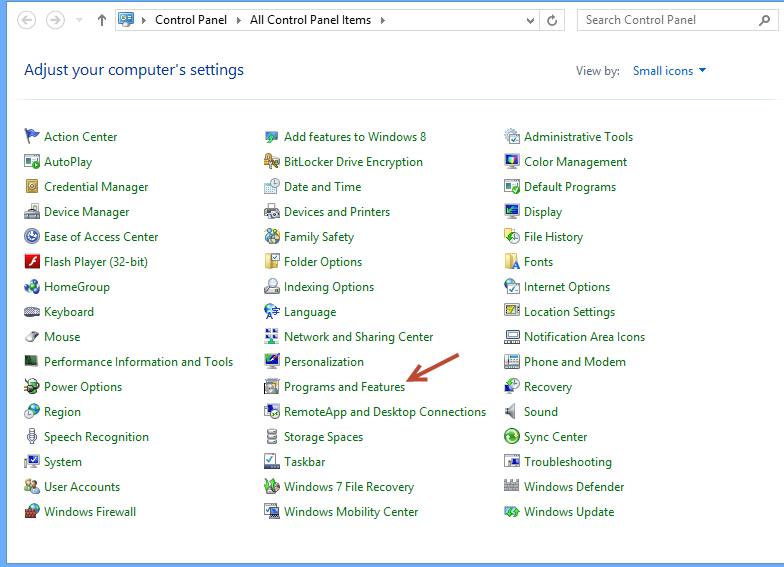Open the Windows Update icon
The image size is (784, 567).
coord(512,511)
